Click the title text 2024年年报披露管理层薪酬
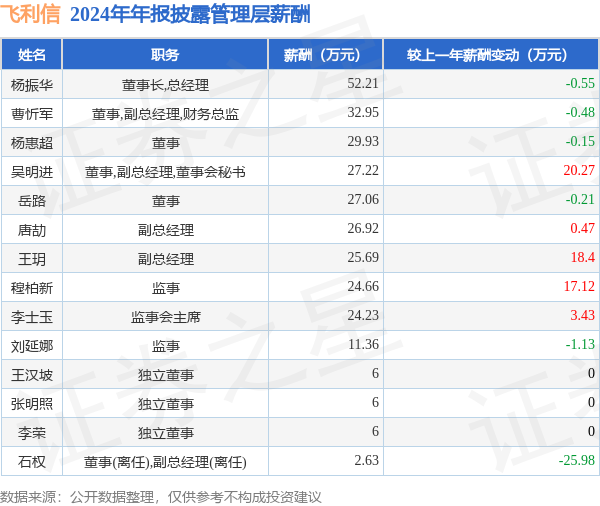 pyautogui.click(x=190, y=14)
